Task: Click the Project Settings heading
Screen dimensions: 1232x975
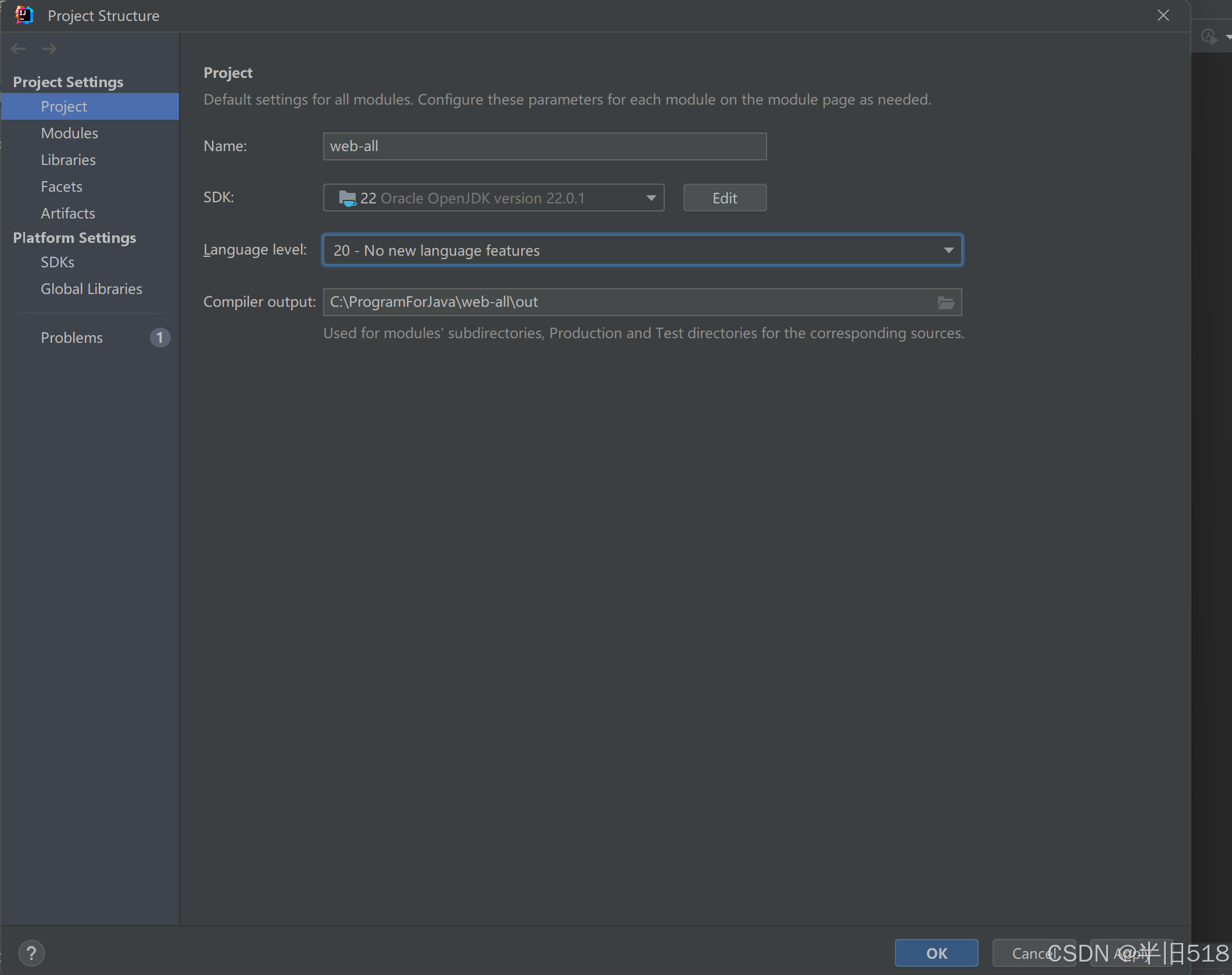Action: [68, 82]
